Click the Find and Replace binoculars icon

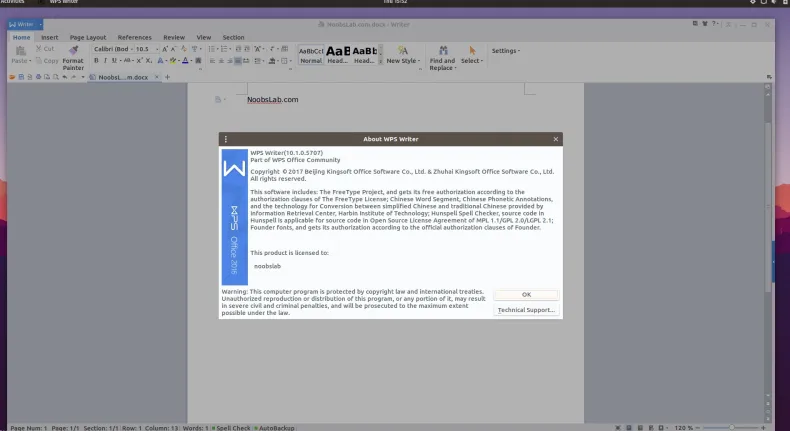click(x=442, y=50)
